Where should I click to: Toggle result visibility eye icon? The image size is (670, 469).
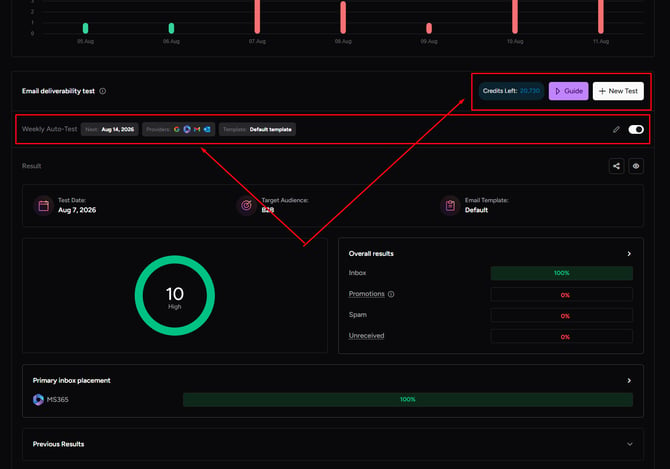tap(636, 166)
